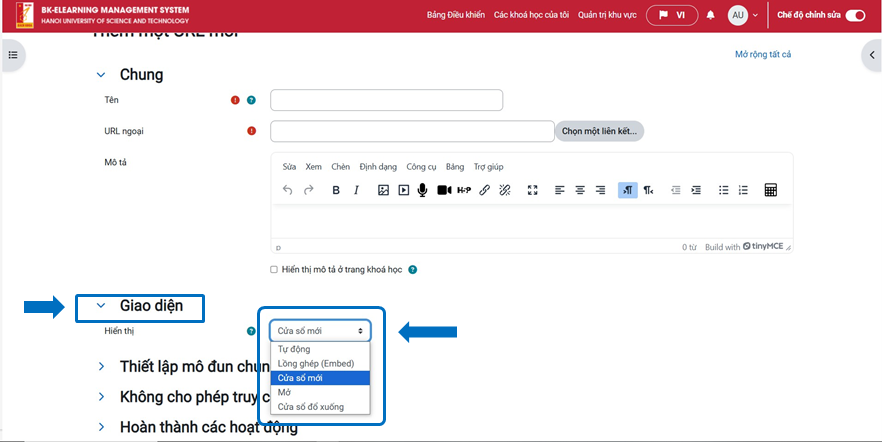This screenshot has height=442, width=882.
Task: Click Chọn một liên kết button
Action: click(599, 131)
